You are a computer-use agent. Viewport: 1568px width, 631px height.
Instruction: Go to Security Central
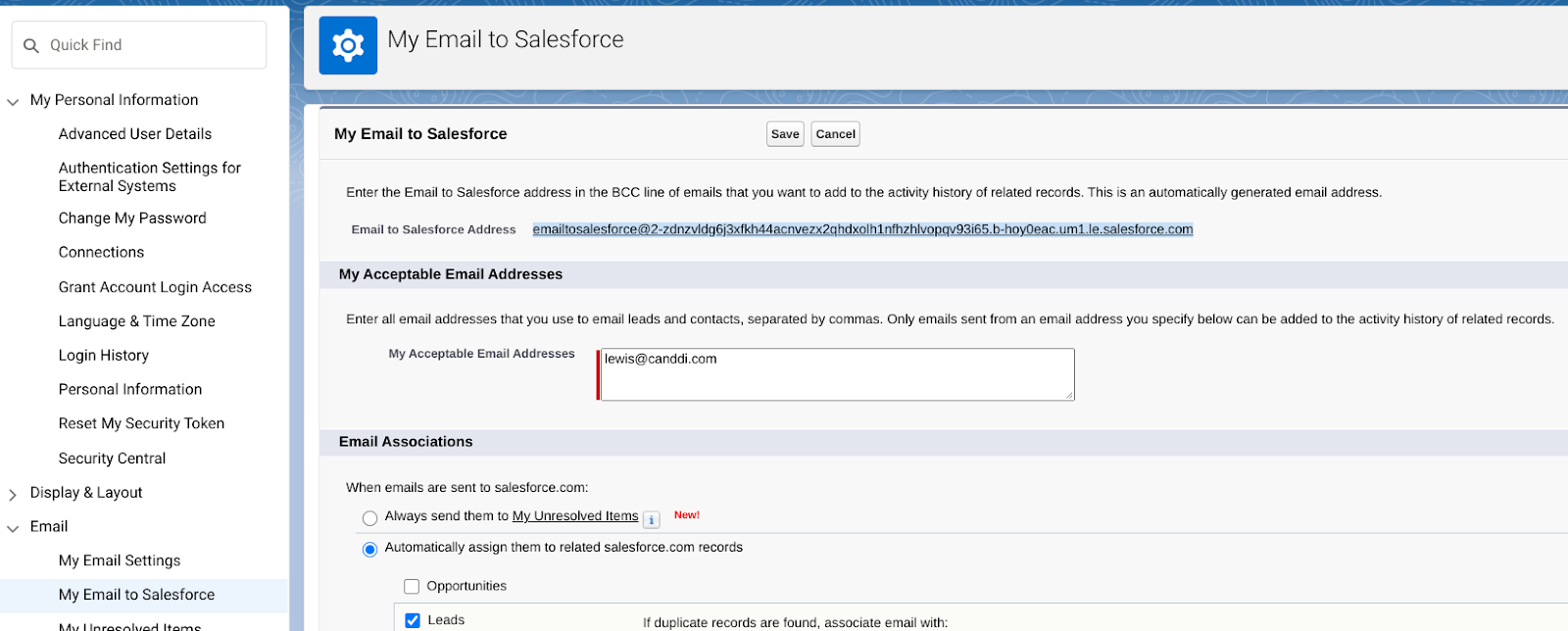pos(112,459)
